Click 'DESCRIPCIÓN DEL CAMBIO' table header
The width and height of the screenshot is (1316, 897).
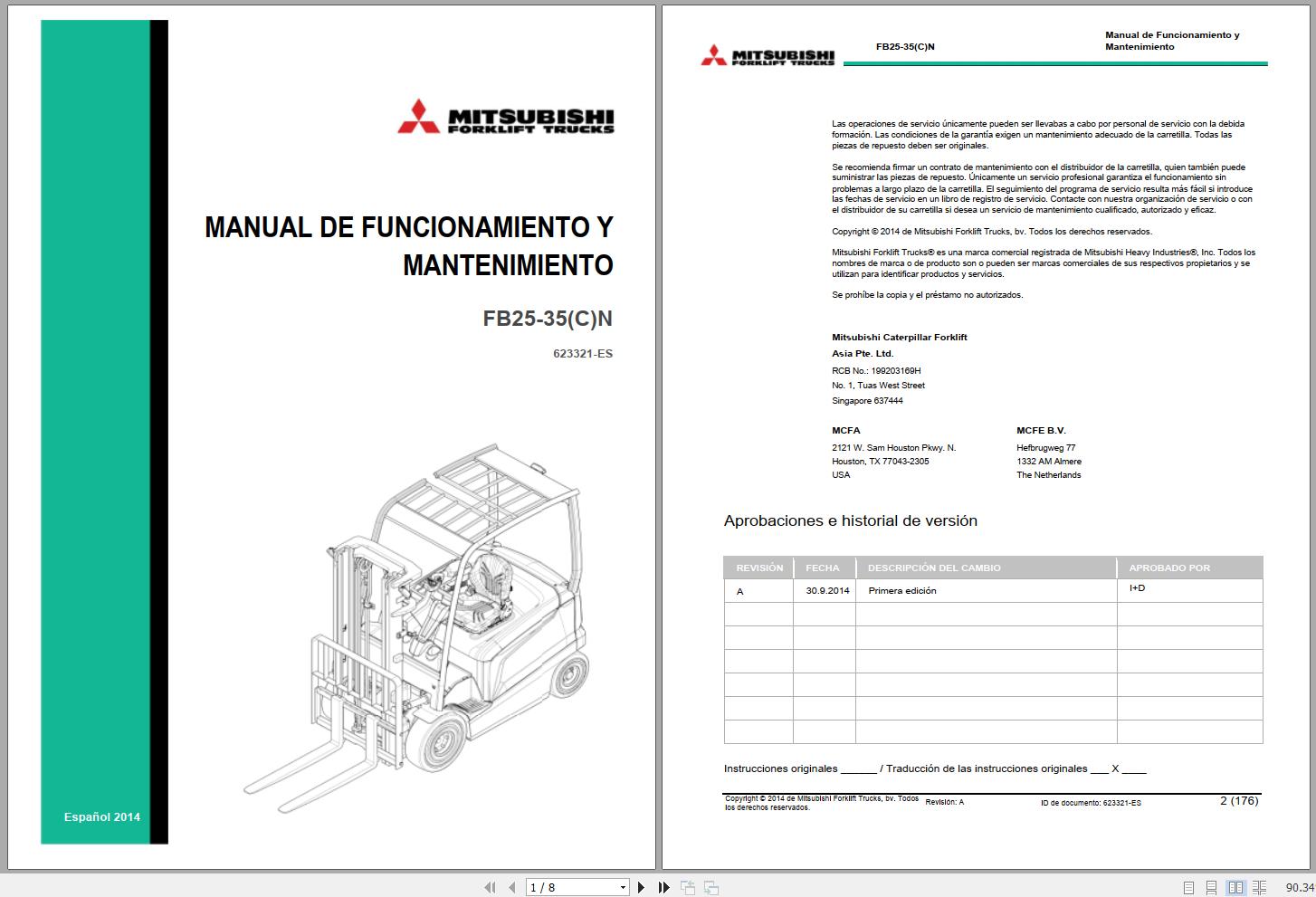(934, 568)
